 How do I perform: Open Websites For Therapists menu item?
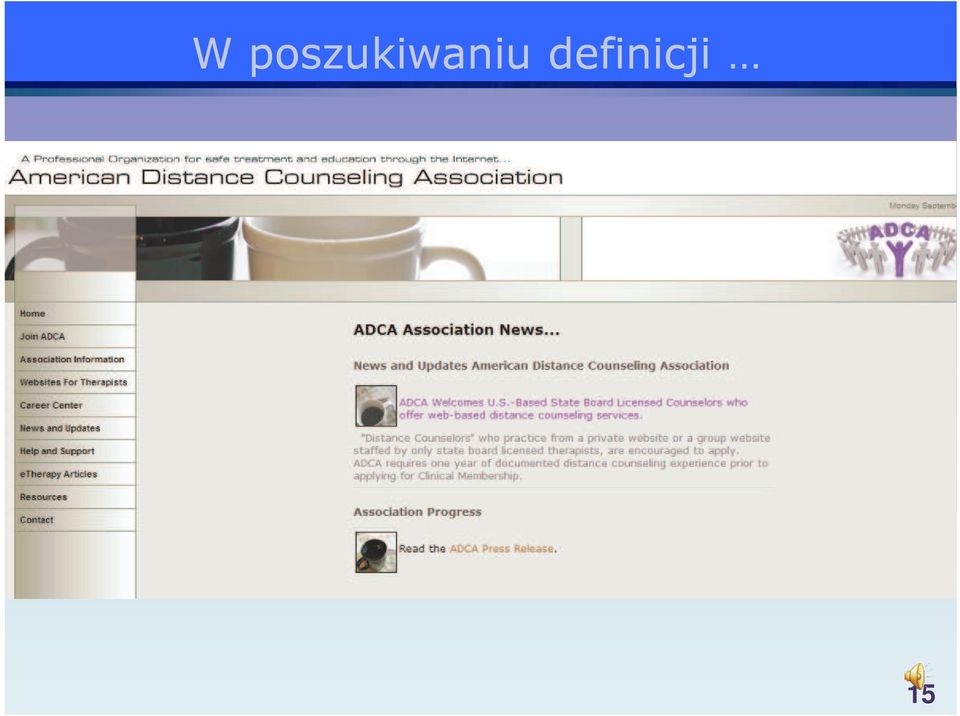[x=75, y=382]
